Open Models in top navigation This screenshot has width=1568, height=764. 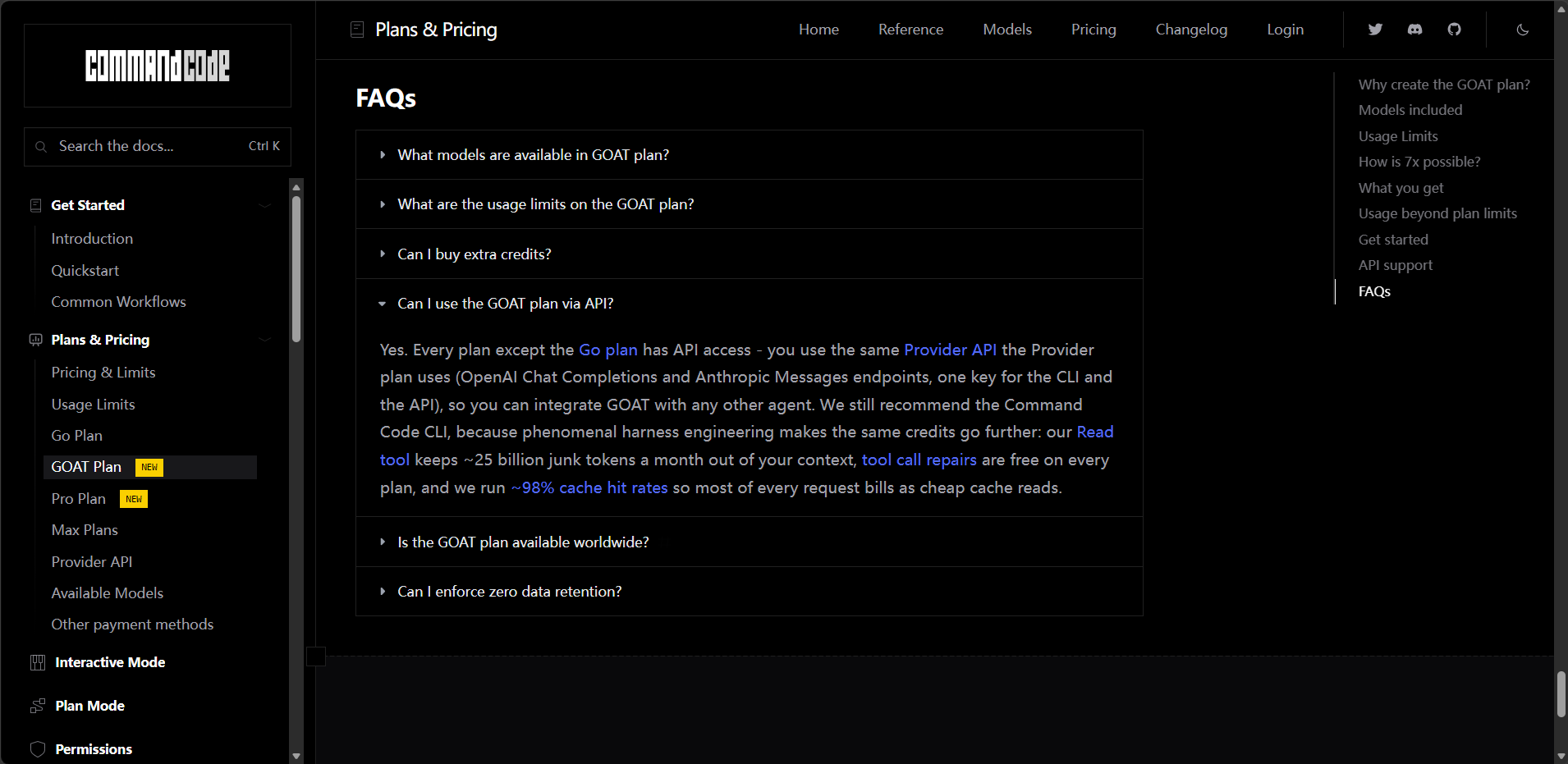coord(1007,30)
